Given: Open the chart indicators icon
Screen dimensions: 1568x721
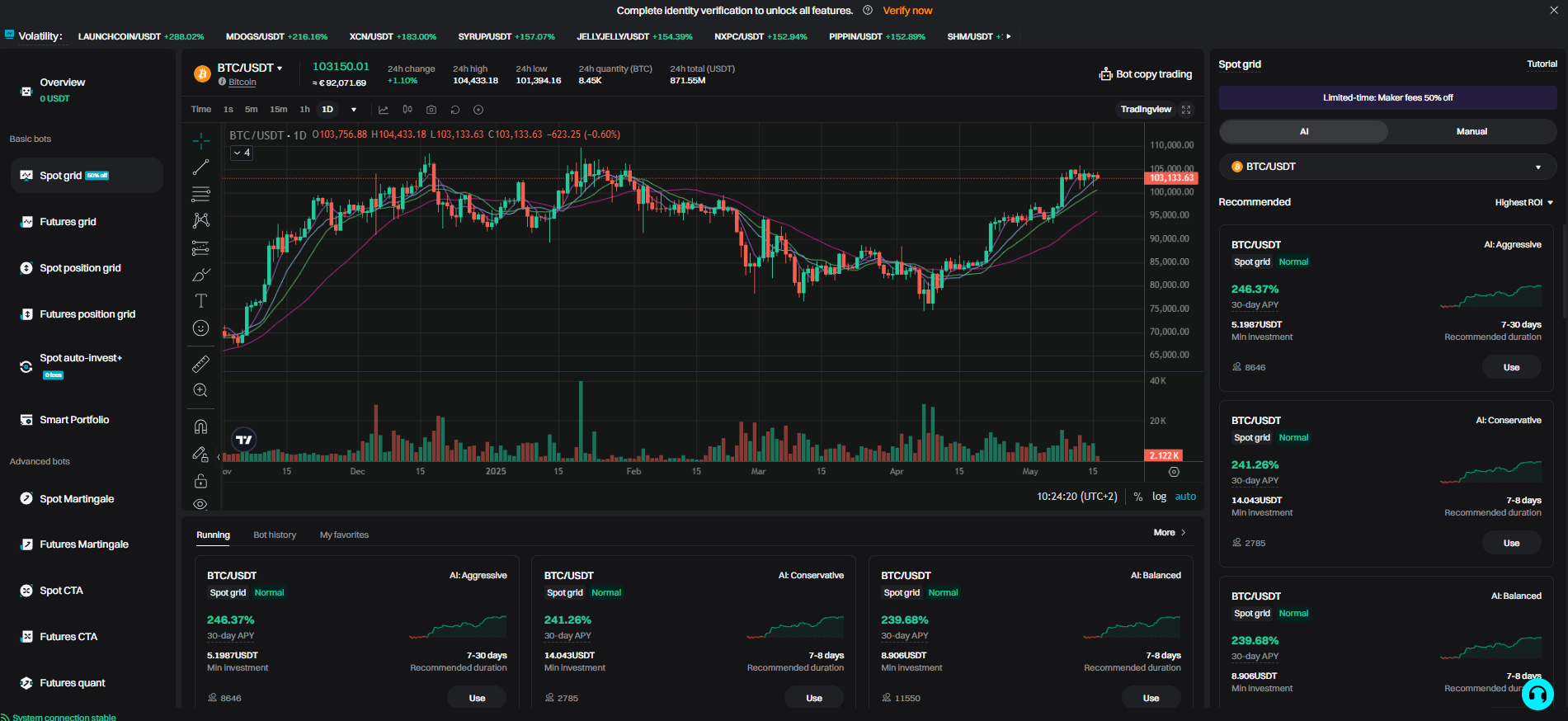Looking at the screenshot, I should 384,110.
